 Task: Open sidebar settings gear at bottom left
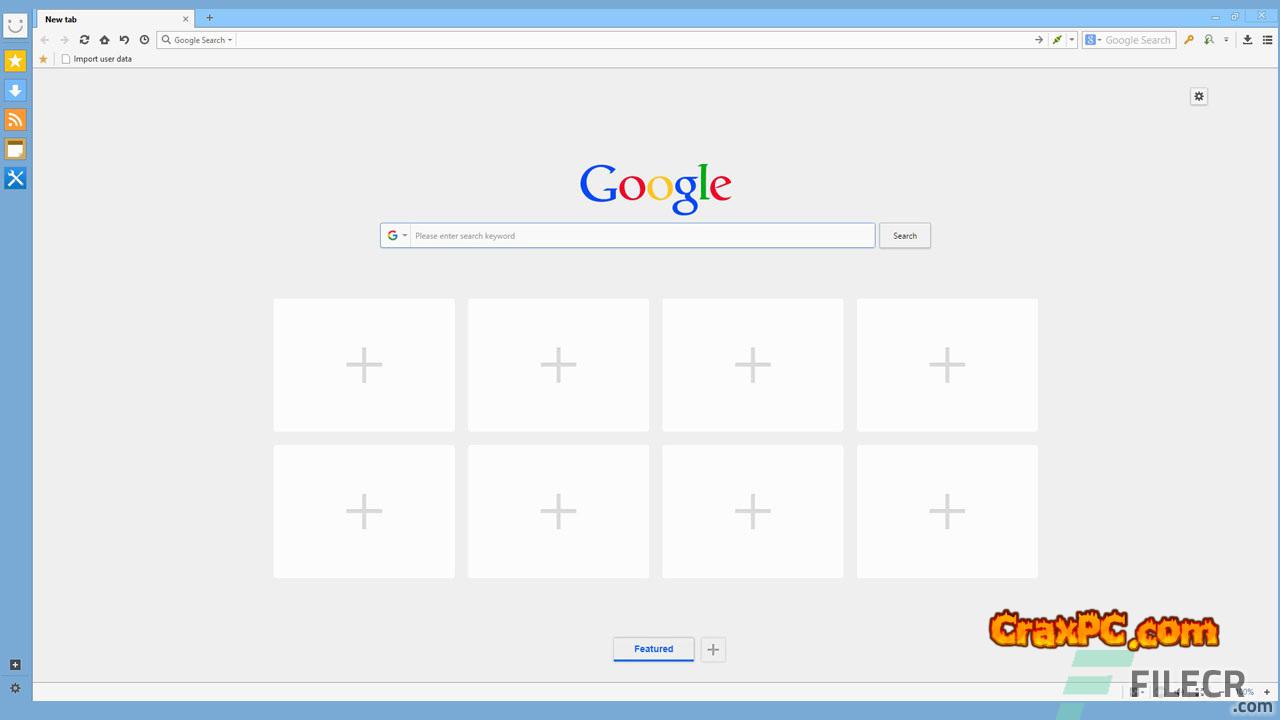click(x=15, y=689)
